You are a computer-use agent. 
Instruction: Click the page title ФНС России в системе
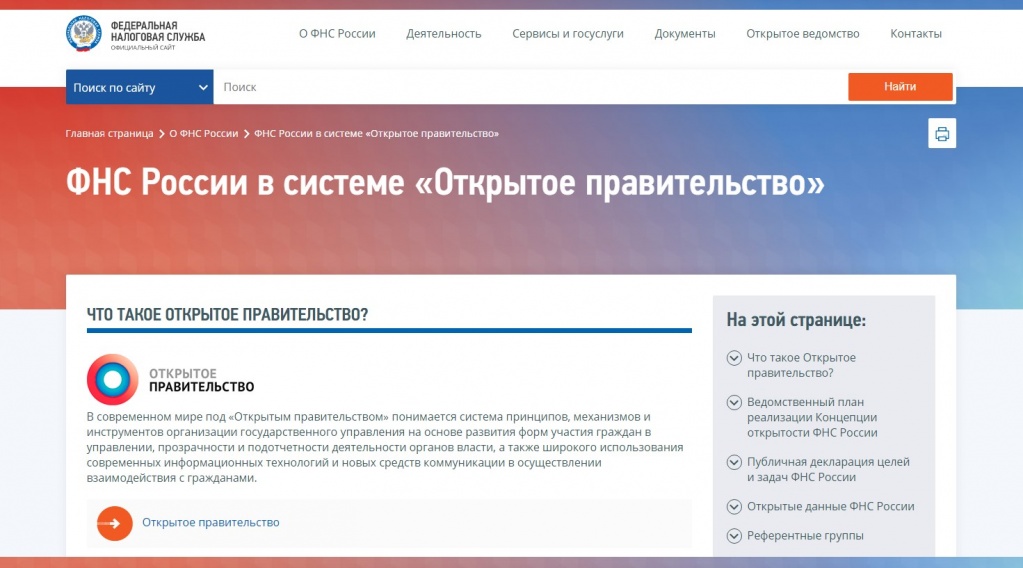(x=445, y=183)
